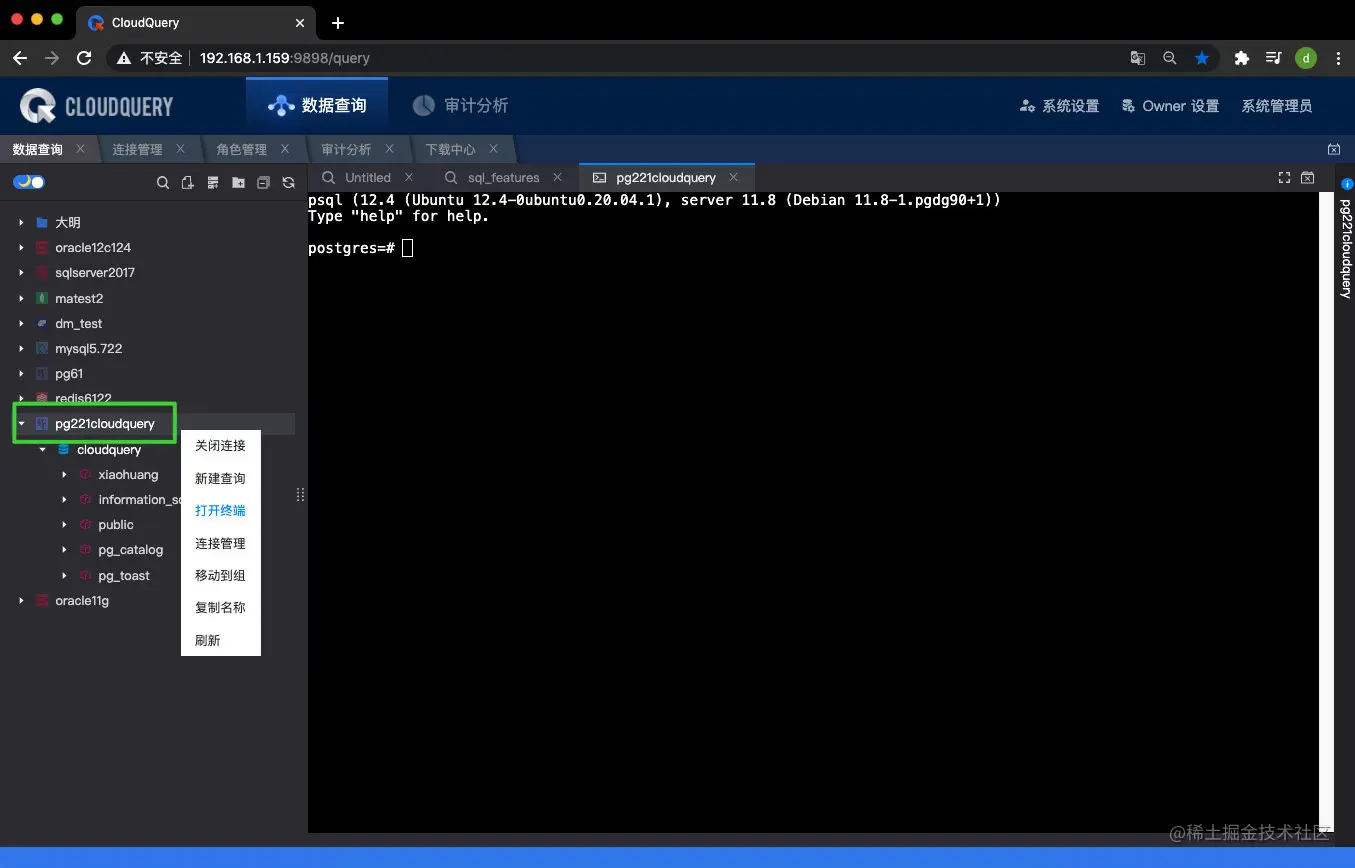The height and width of the screenshot is (868, 1355).
Task: Expand the pg_catalog schema
Action: [65, 550]
